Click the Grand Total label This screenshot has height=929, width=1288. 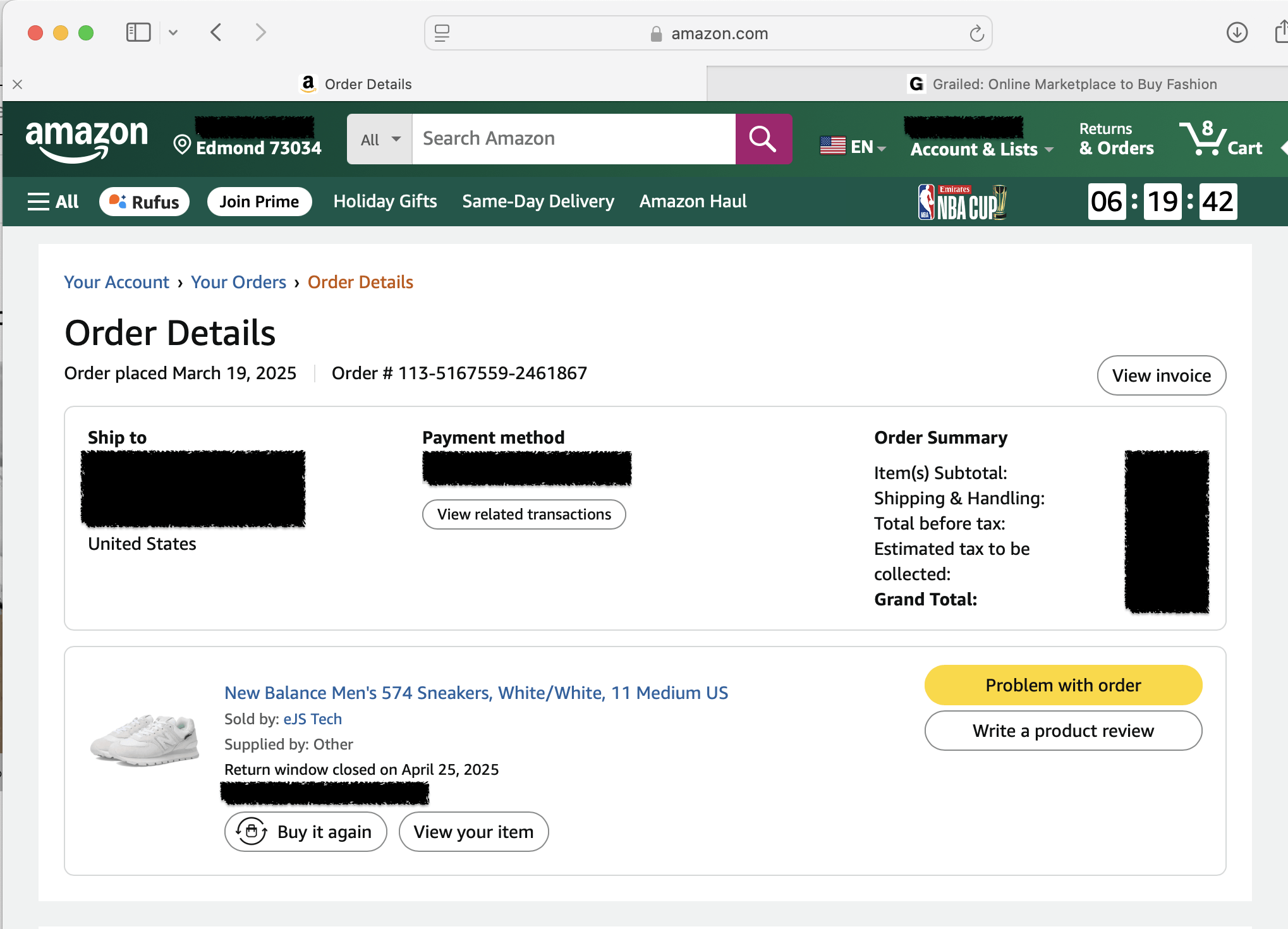coord(925,599)
